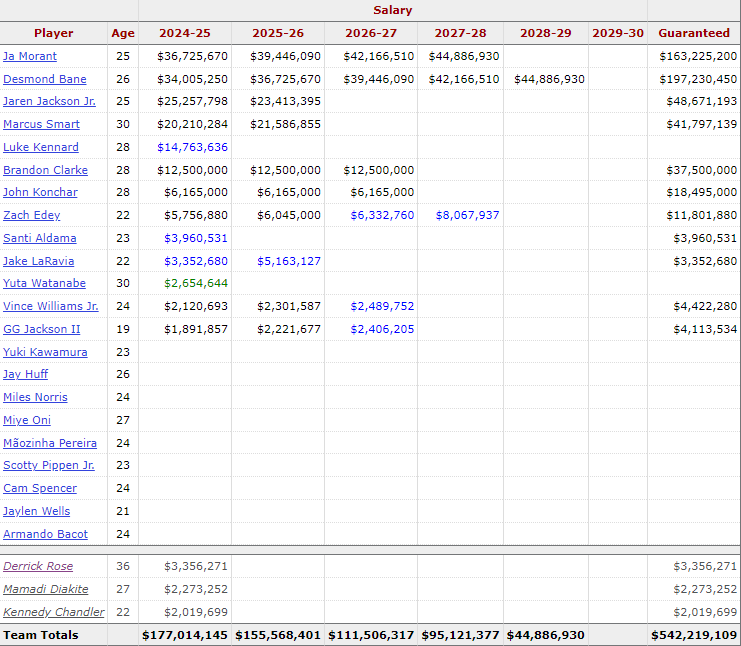Click the Santi Aldama link

[x=40, y=238]
